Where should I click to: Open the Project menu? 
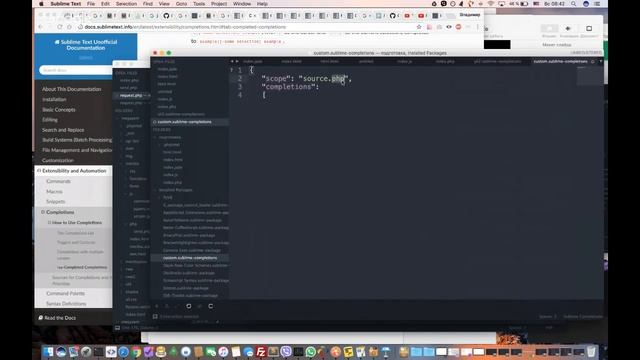coord(219,4)
